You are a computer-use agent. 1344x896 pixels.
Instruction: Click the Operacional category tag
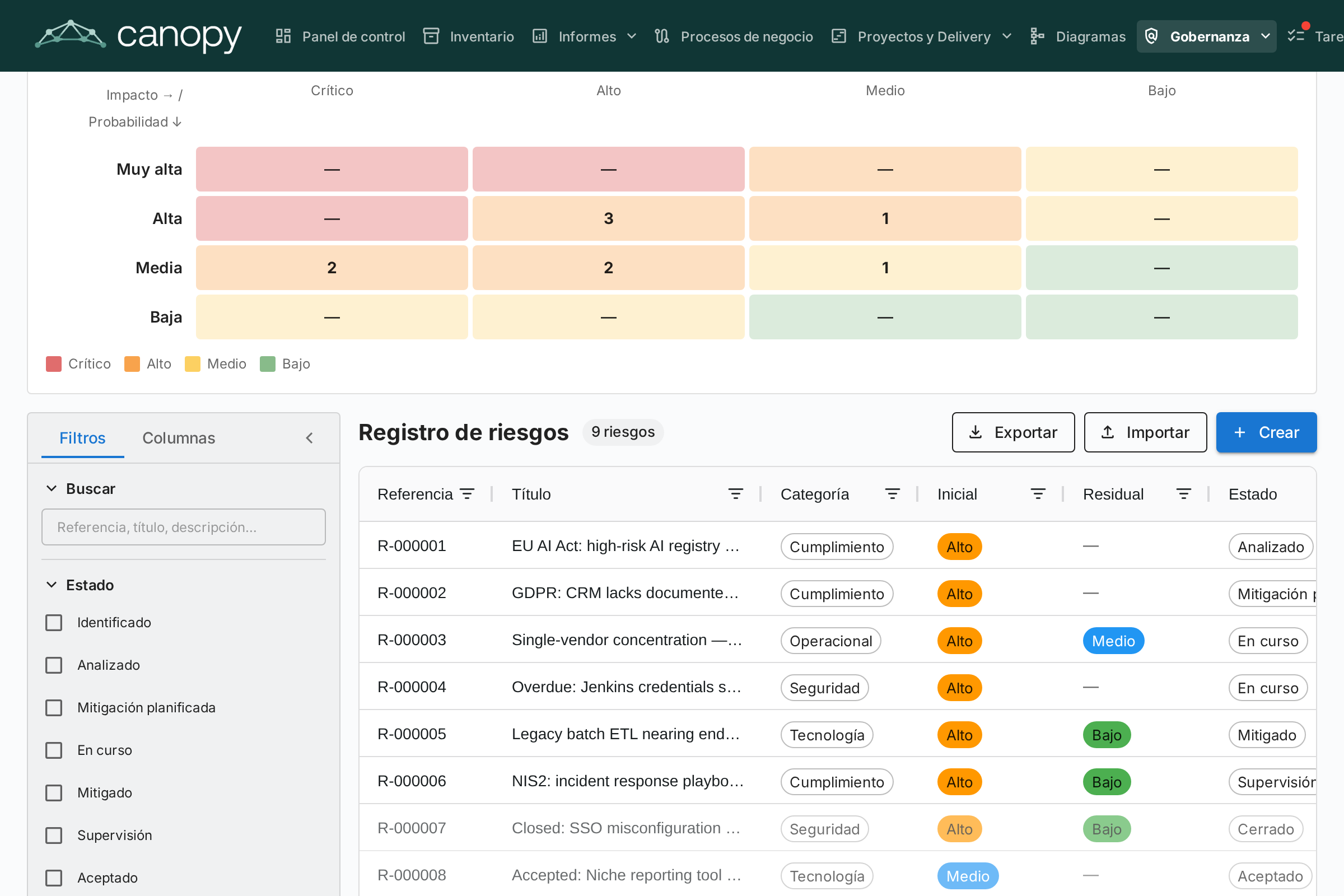coord(831,641)
